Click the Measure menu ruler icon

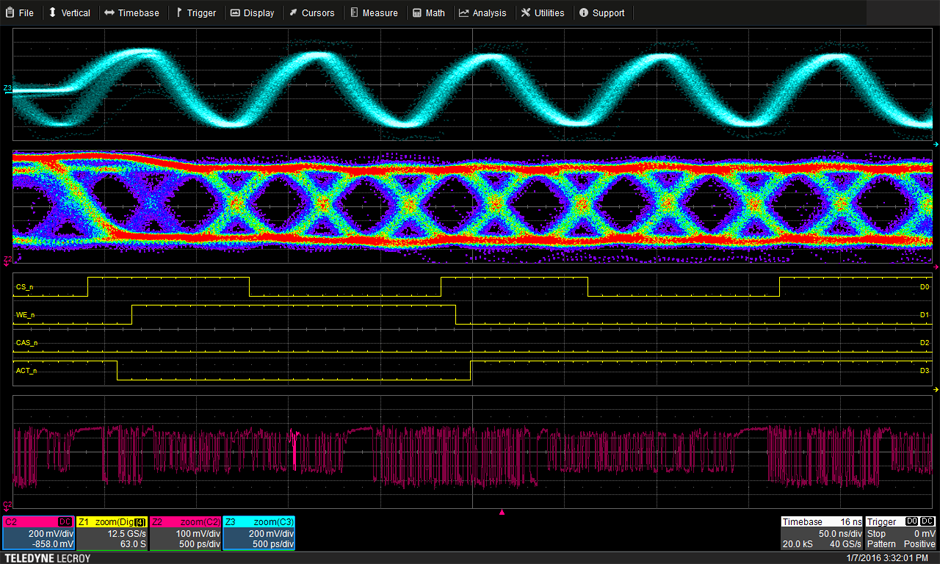pyautogui.click(x=354, y=13)
